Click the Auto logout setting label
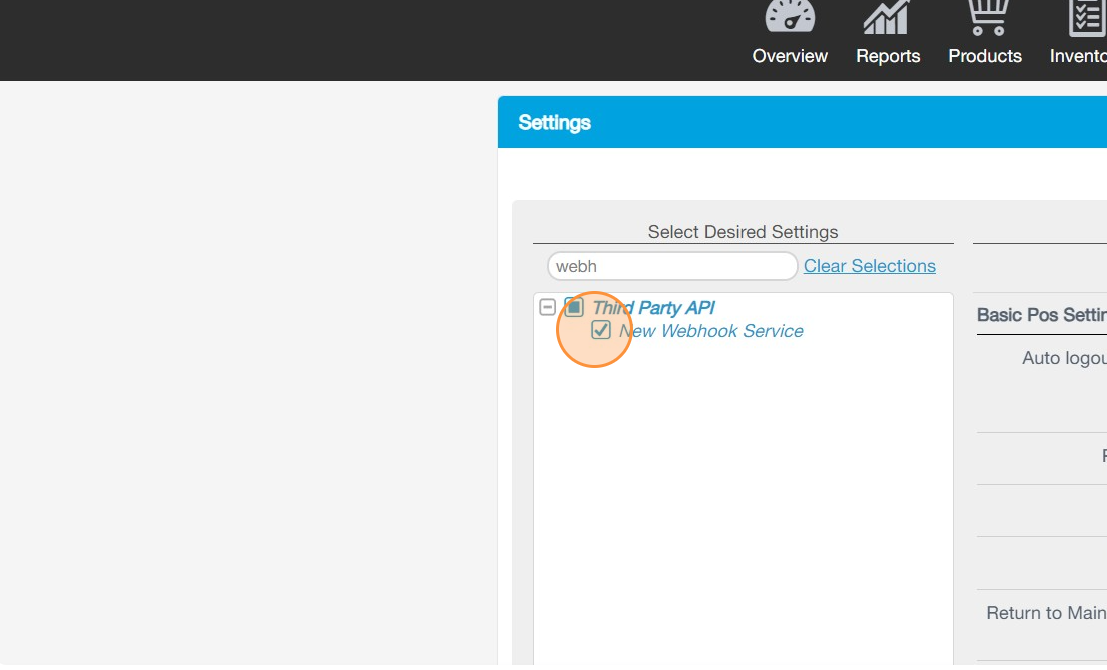This screenshot has width=1107, height=670. click(1065, 358)
